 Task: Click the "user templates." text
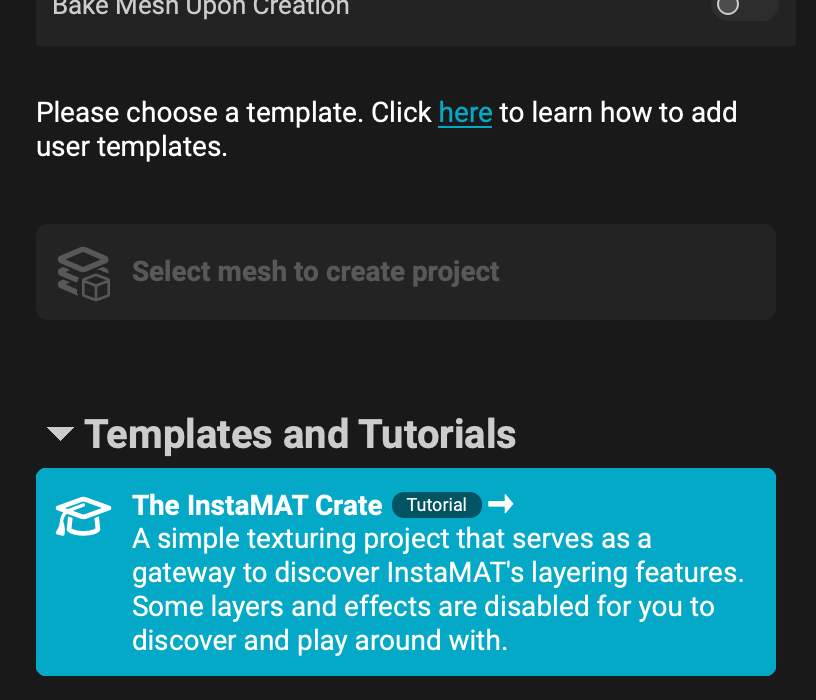click(x=132, y=147)
